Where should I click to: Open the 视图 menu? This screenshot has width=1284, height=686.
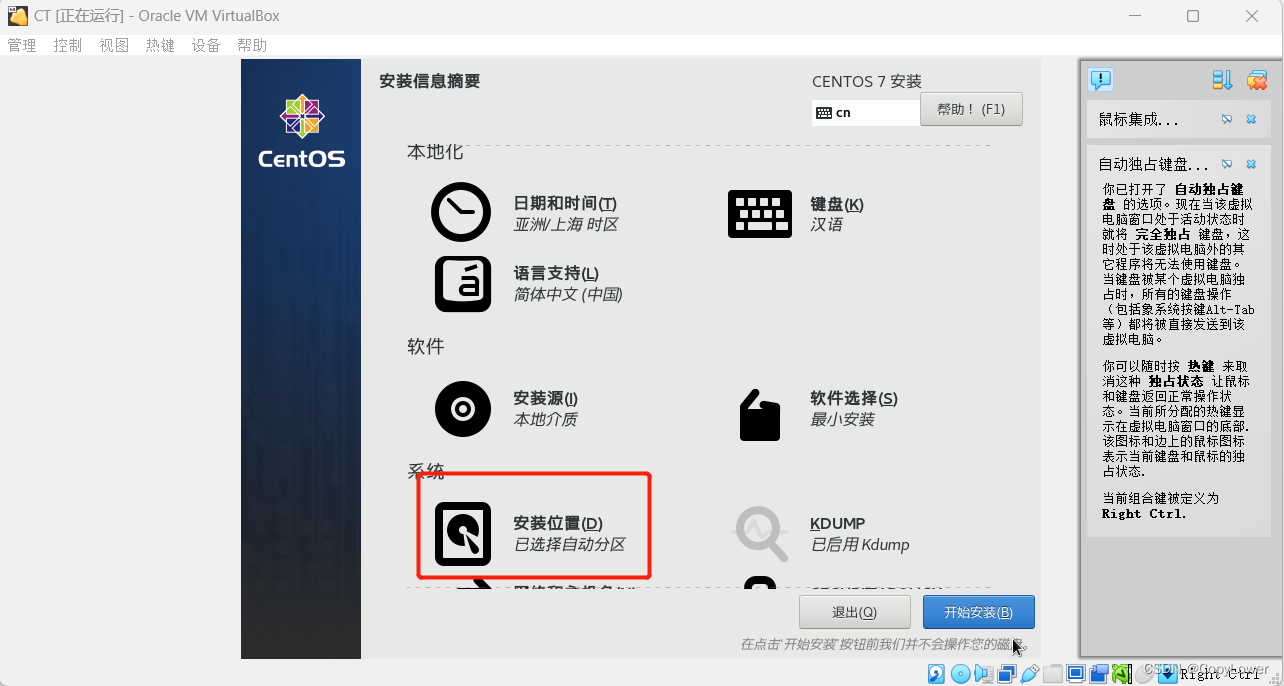tap(114, 45)
